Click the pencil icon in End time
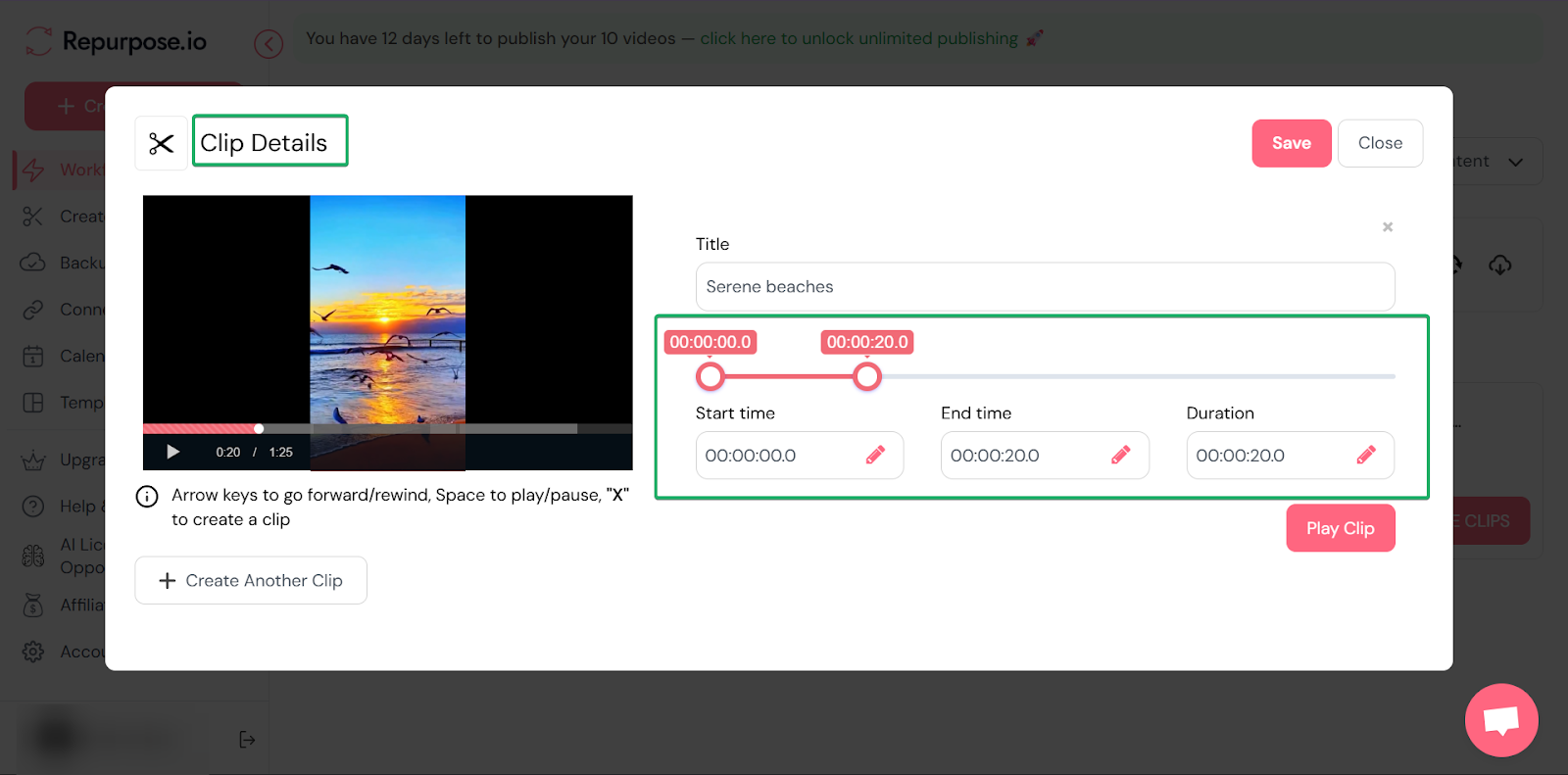The height and width of the screenshot is (775, 1568). pos(1120,455)
